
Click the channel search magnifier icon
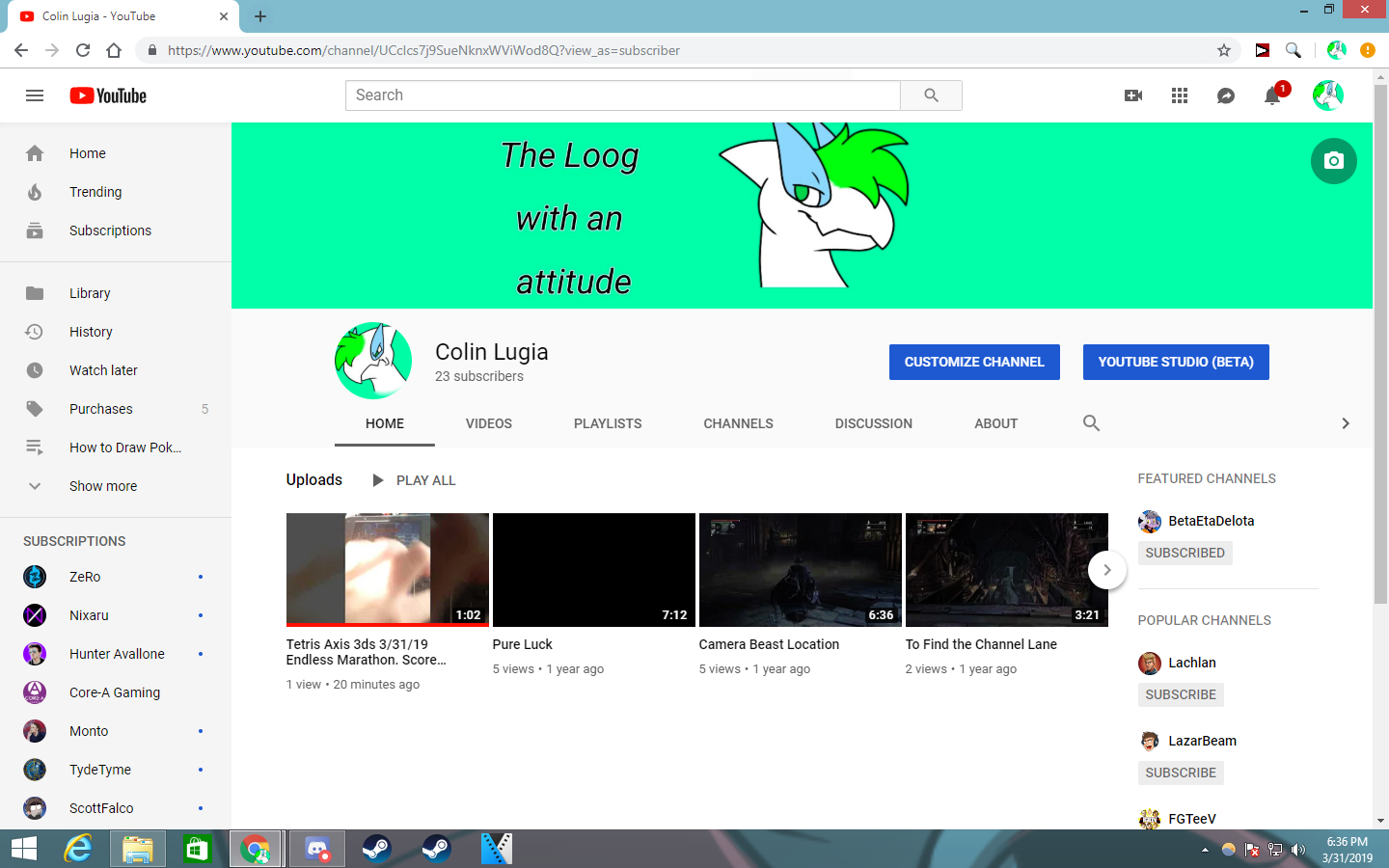1091,423
